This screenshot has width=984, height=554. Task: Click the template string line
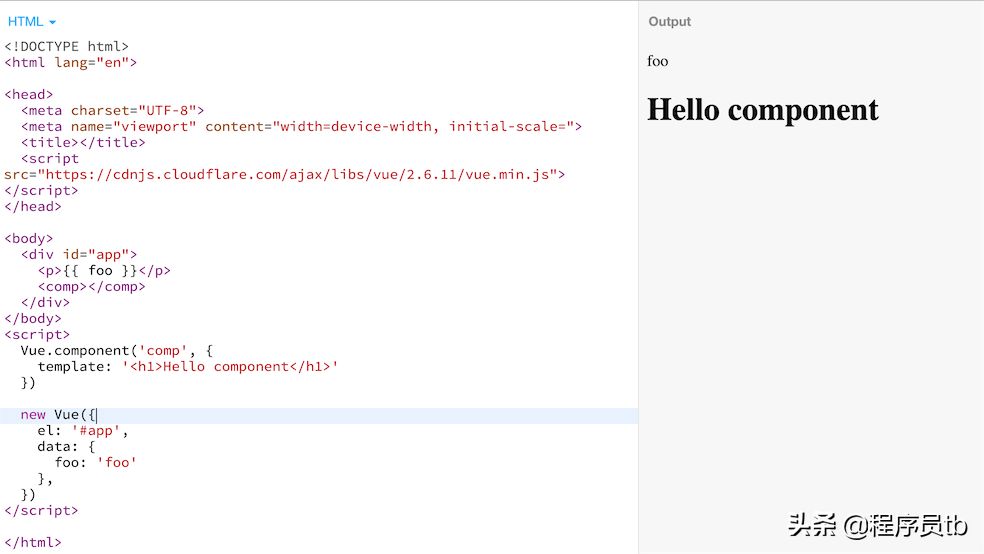point(188,366)
